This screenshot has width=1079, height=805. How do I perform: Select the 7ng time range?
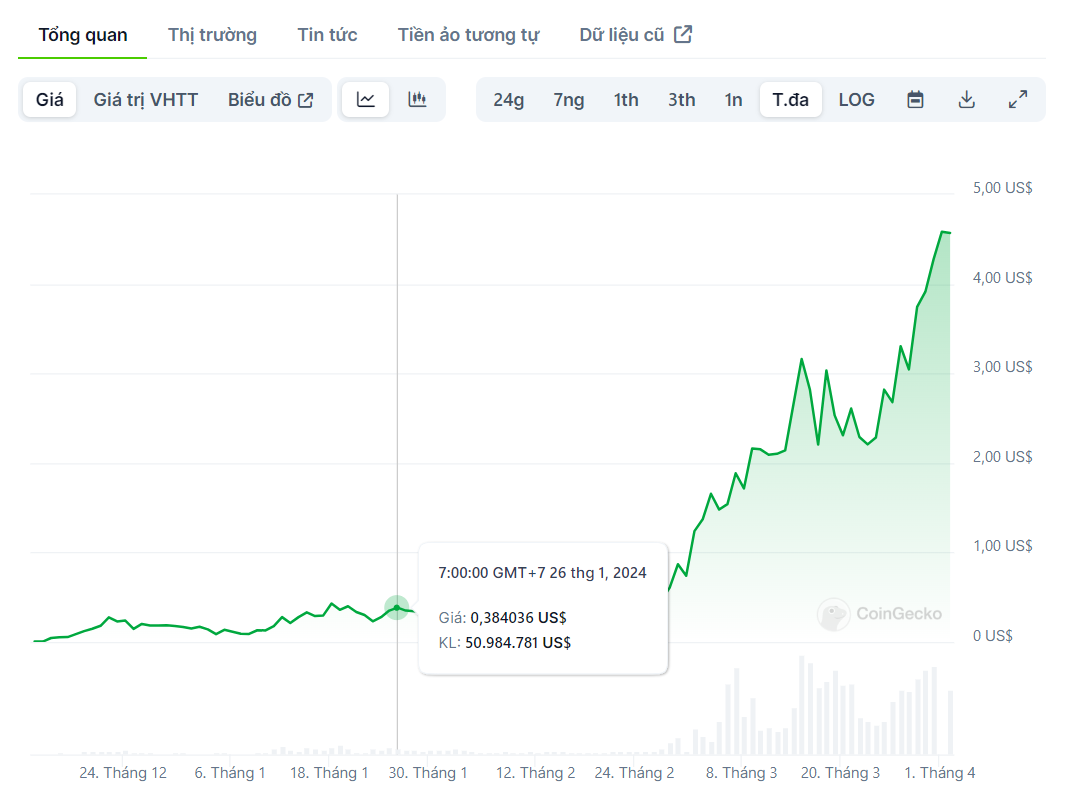[568, 100]
